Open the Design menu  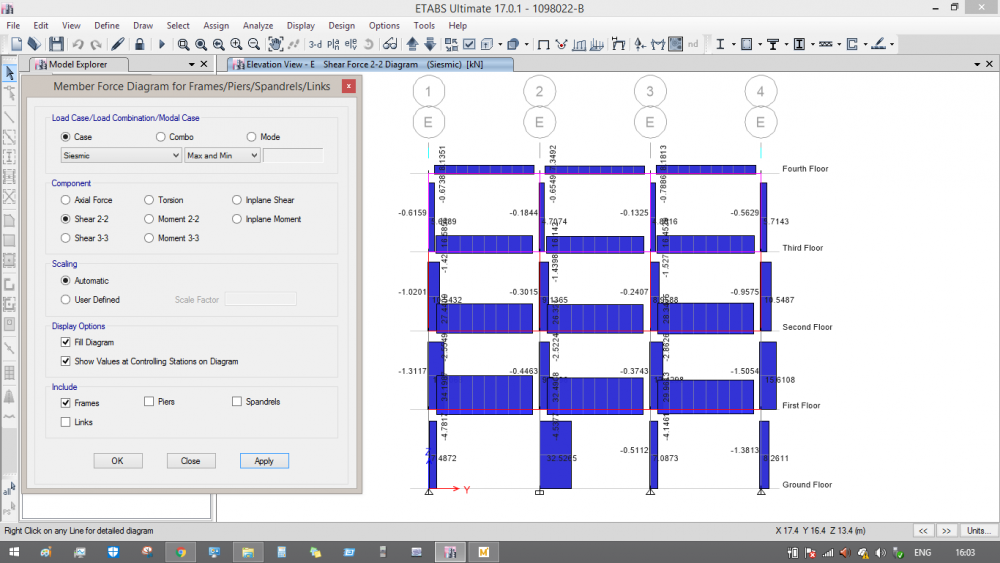coord(341,26)
